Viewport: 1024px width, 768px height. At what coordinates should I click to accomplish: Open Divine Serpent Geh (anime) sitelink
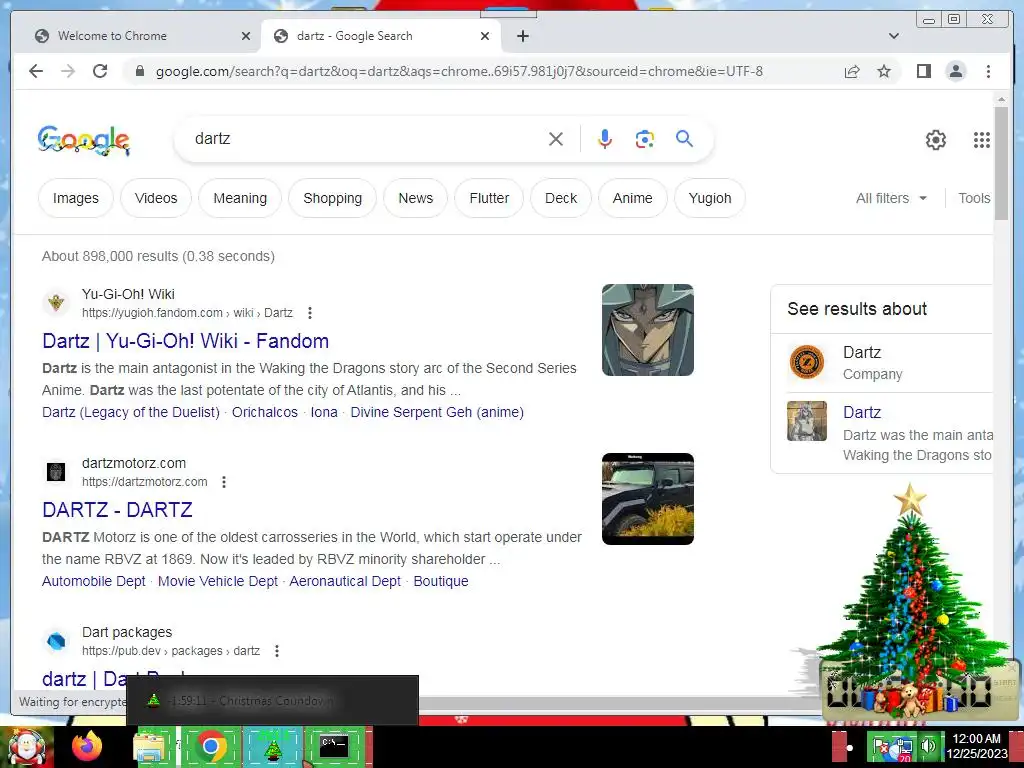coord(437,412)
